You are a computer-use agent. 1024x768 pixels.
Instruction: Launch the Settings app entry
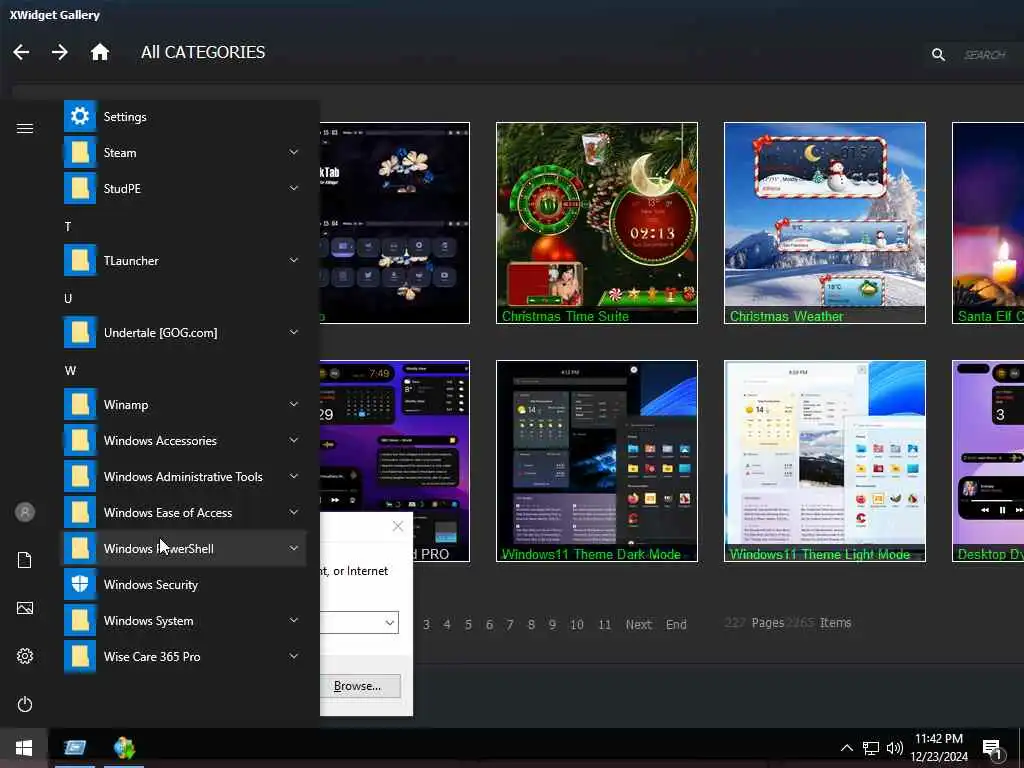(x=183, y=117)
